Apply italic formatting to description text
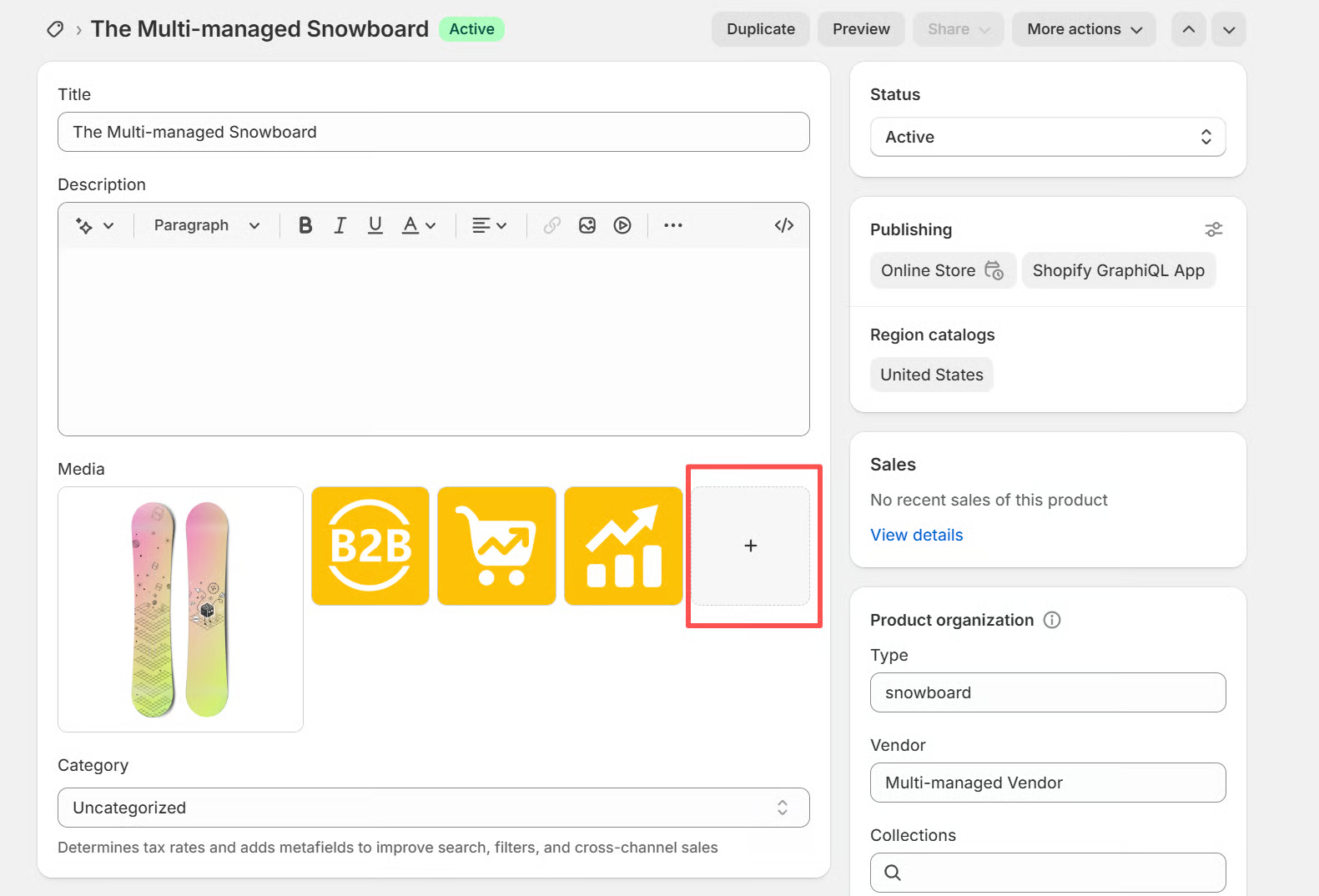Image resolution: width=1319 pixels, height=896 pixels. [x=340, y=225]
